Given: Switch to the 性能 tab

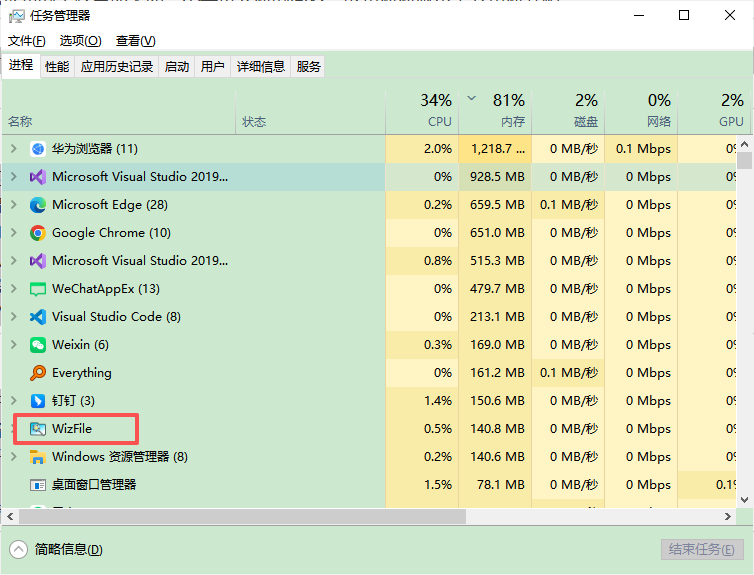Looking at the screenshot, I should point(57,66).
